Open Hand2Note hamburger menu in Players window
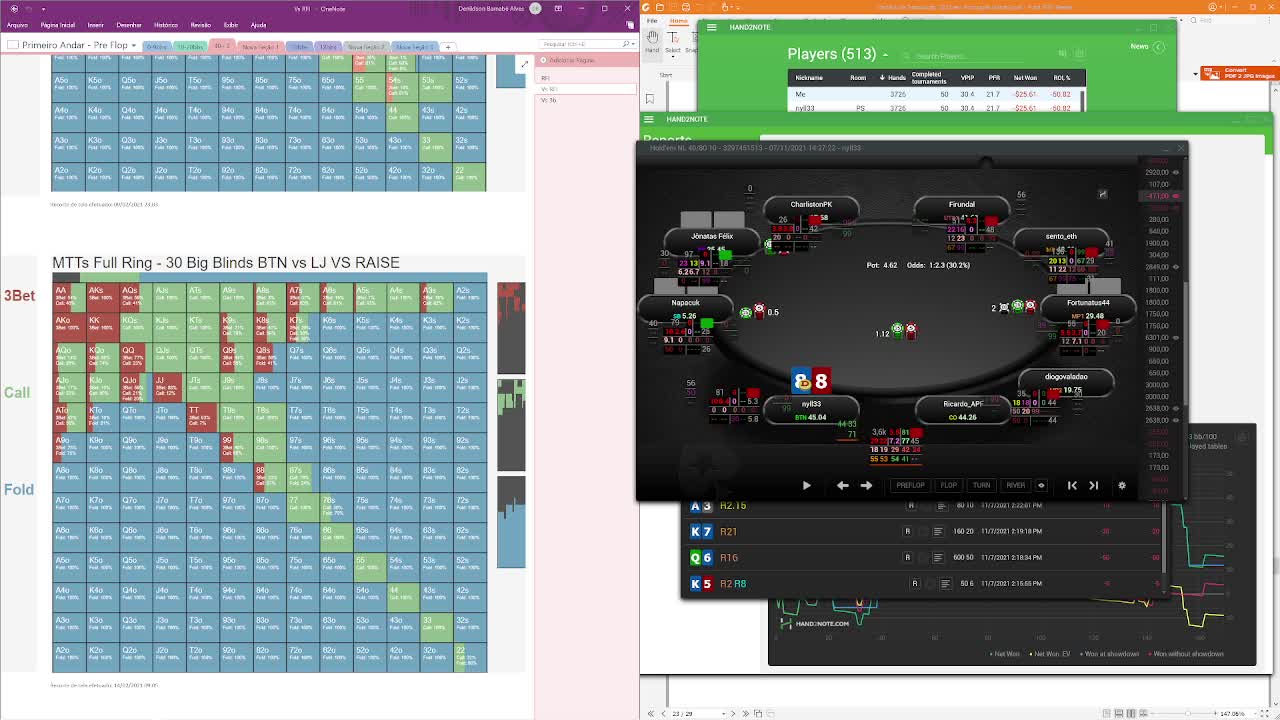 click(x=711, y=27)
